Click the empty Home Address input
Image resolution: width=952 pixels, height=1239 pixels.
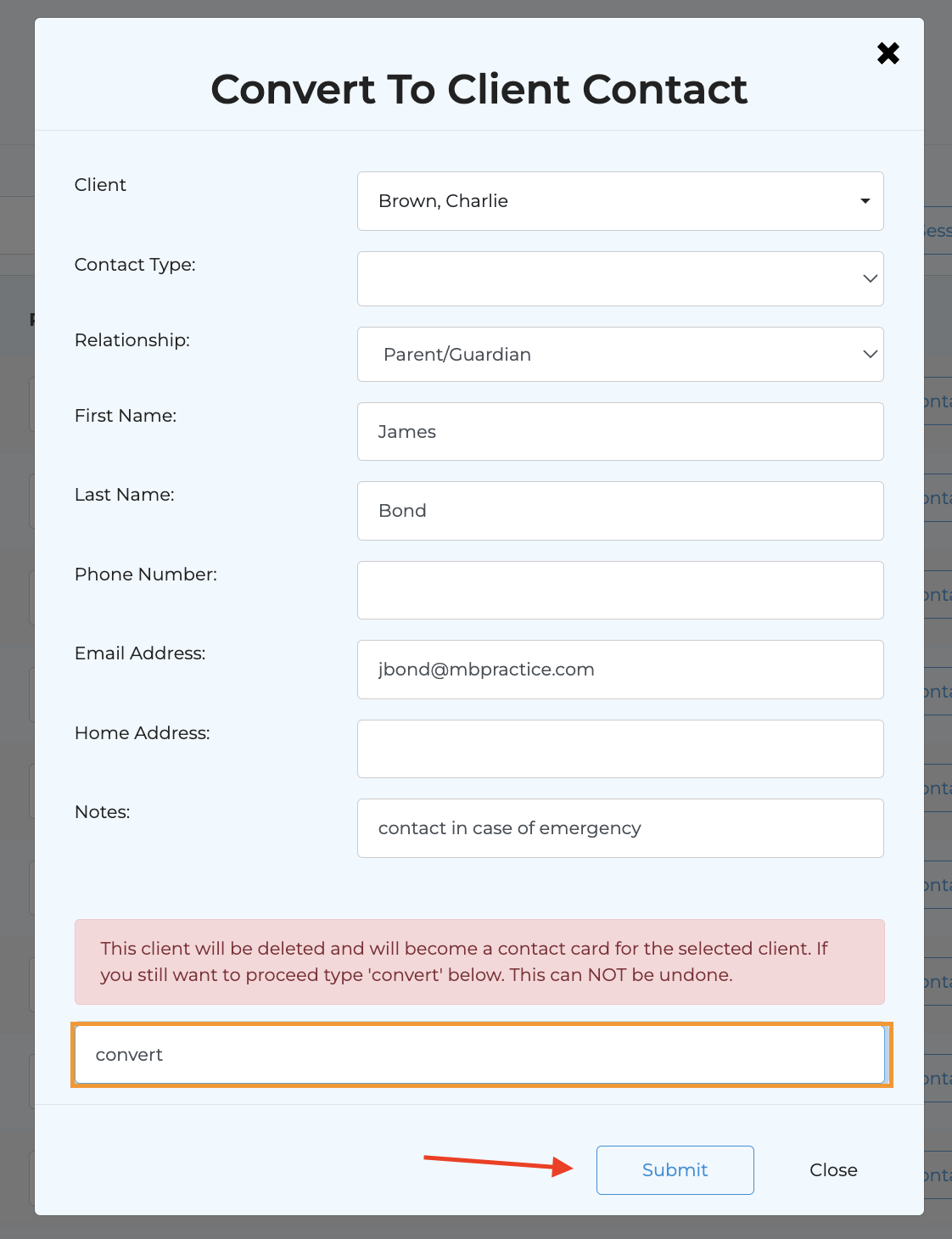point(620,748)
